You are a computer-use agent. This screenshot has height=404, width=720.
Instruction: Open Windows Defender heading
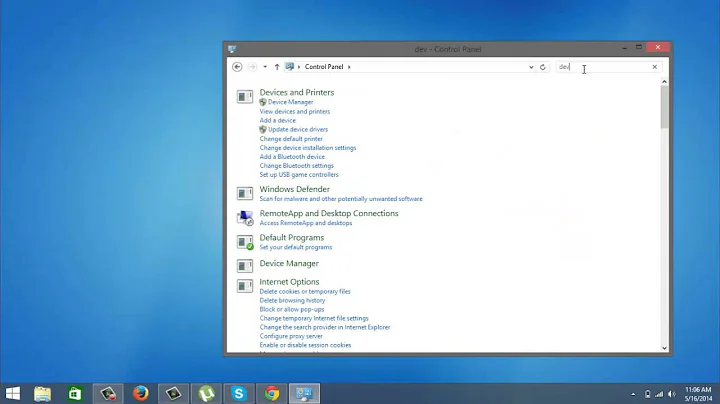(x=294, y=189)
